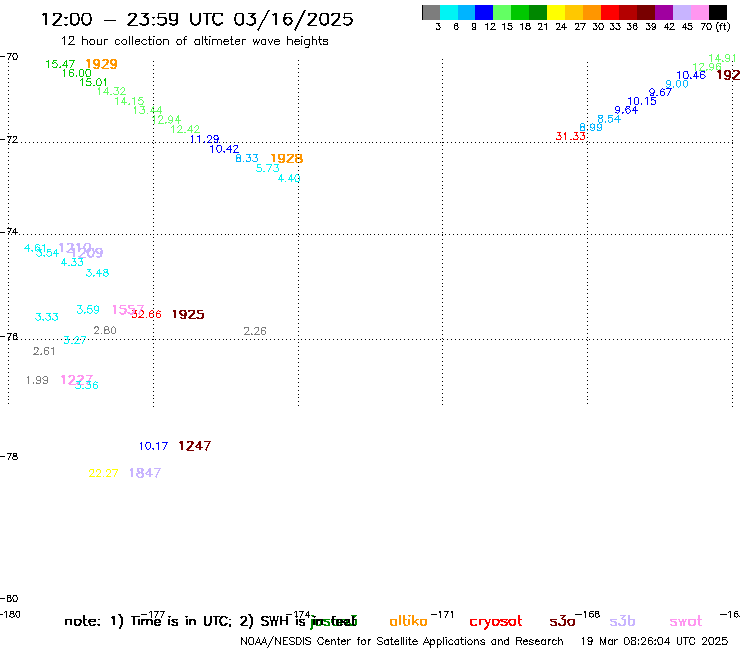Click the 14.91 reading at the top right
This screenshot has height=650, width=740.
point(722,59)
